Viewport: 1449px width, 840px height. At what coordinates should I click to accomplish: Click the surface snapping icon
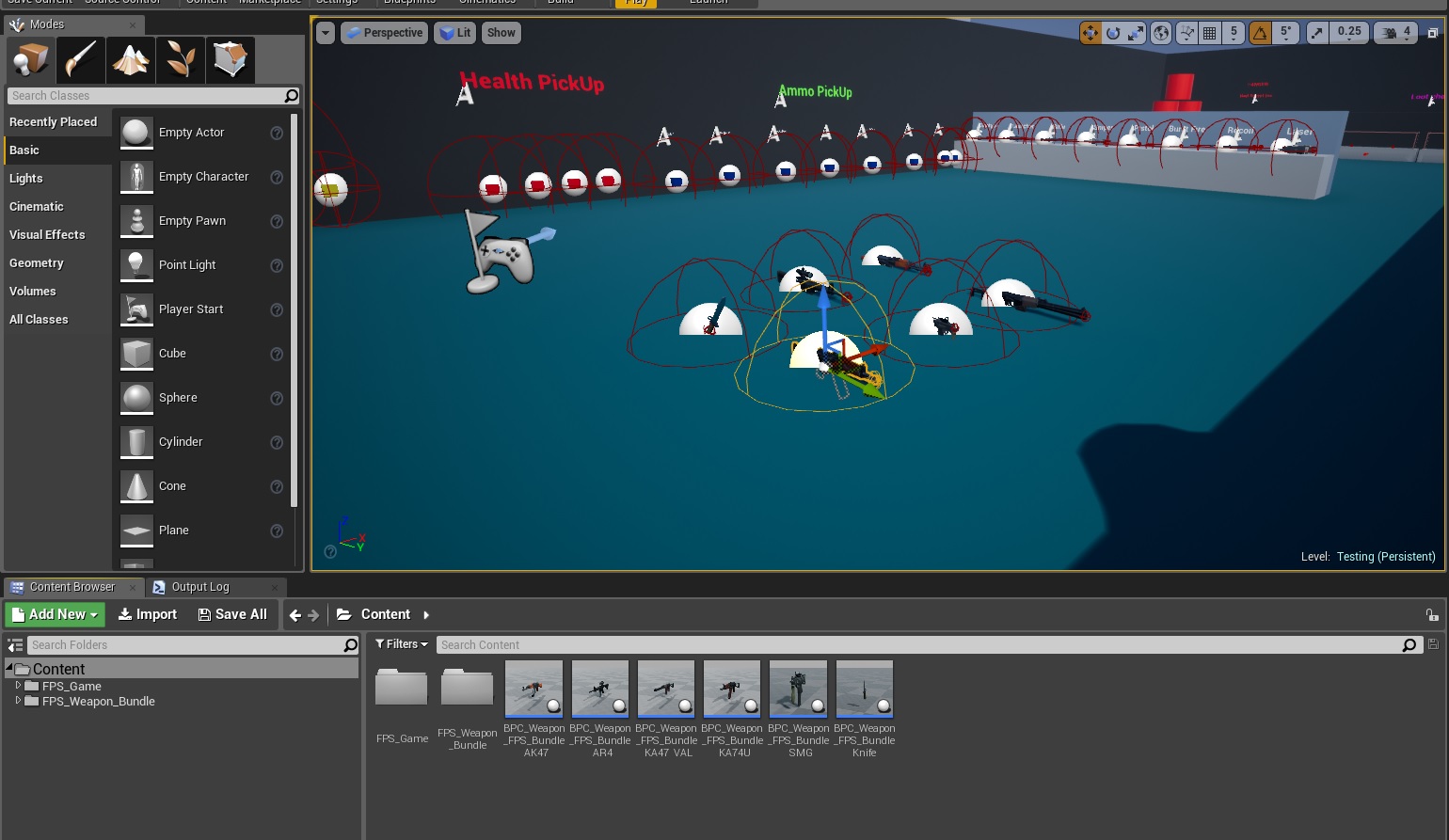(1186, 33)
